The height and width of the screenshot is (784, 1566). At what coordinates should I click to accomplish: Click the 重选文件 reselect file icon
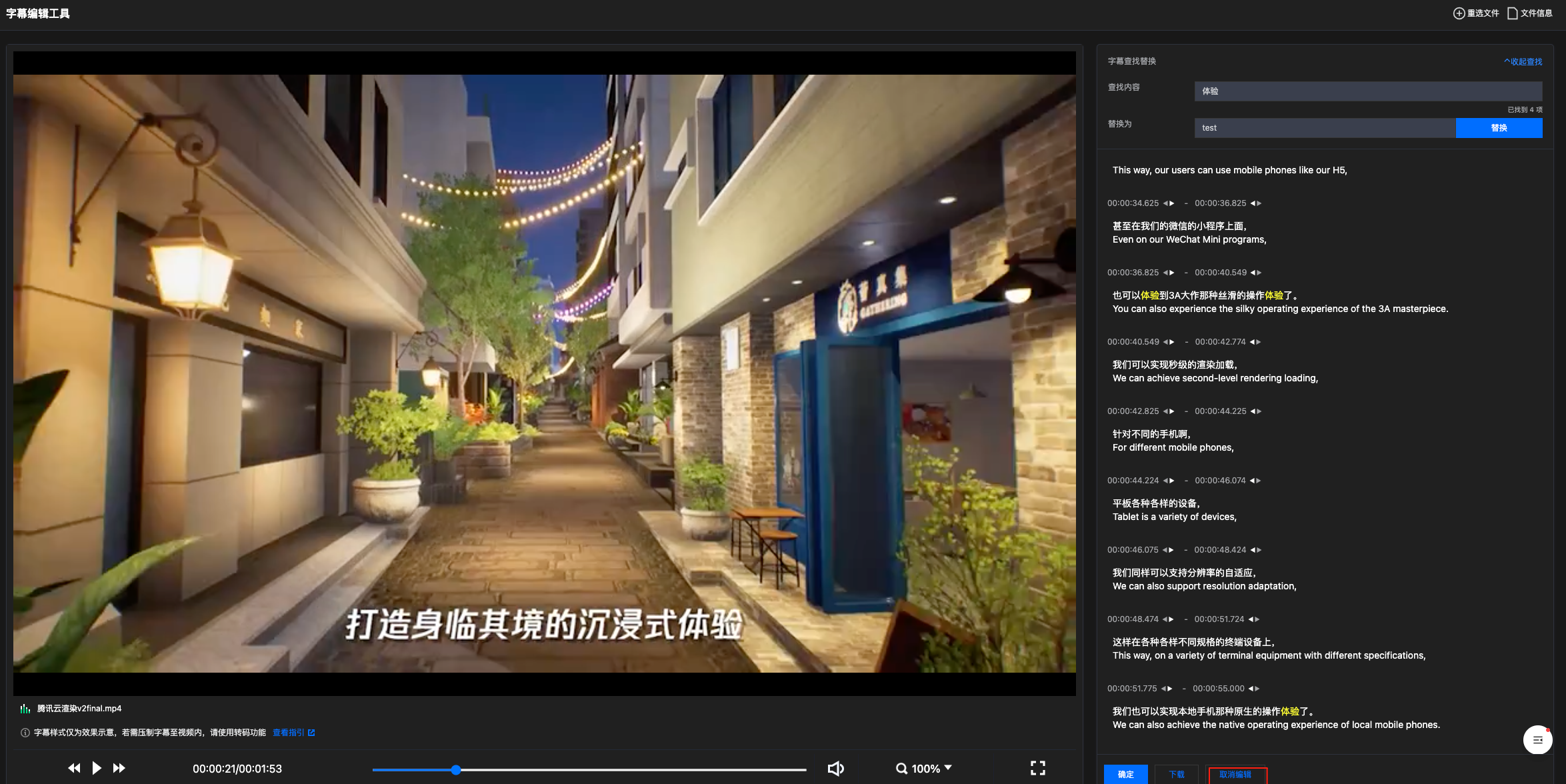pos(1459,13)
